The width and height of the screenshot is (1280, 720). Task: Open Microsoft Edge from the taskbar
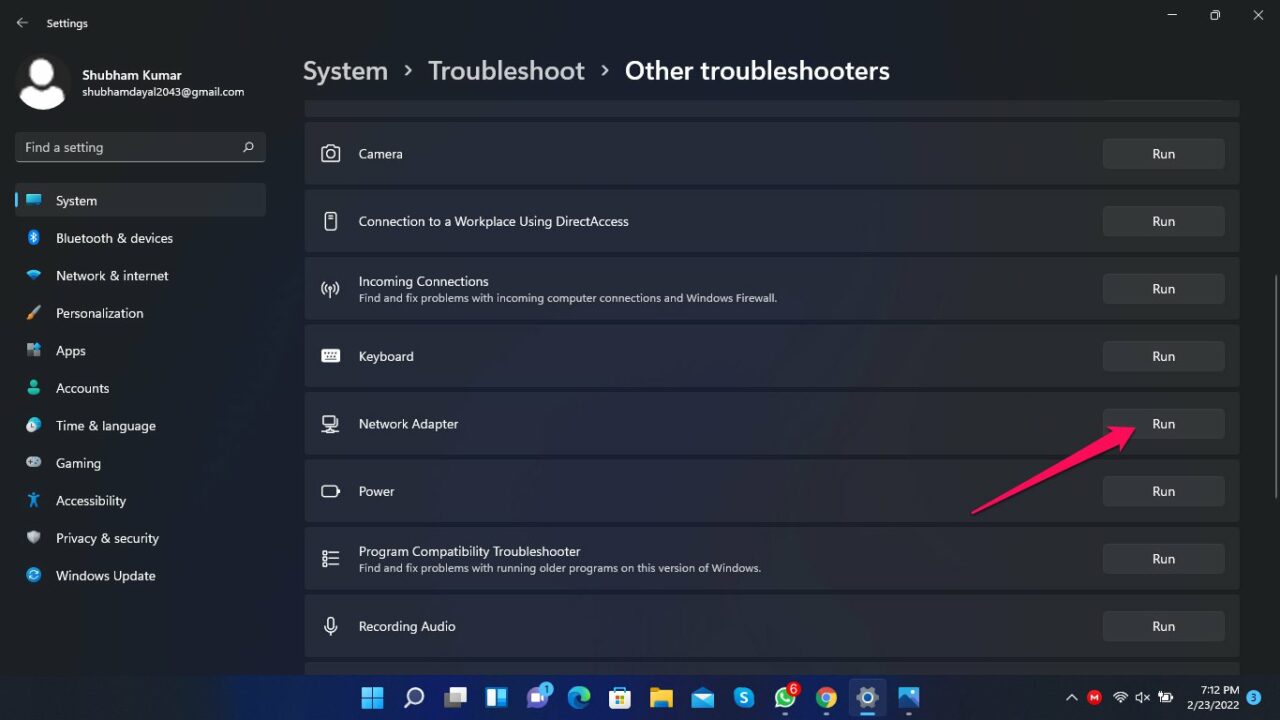point(579,697)
